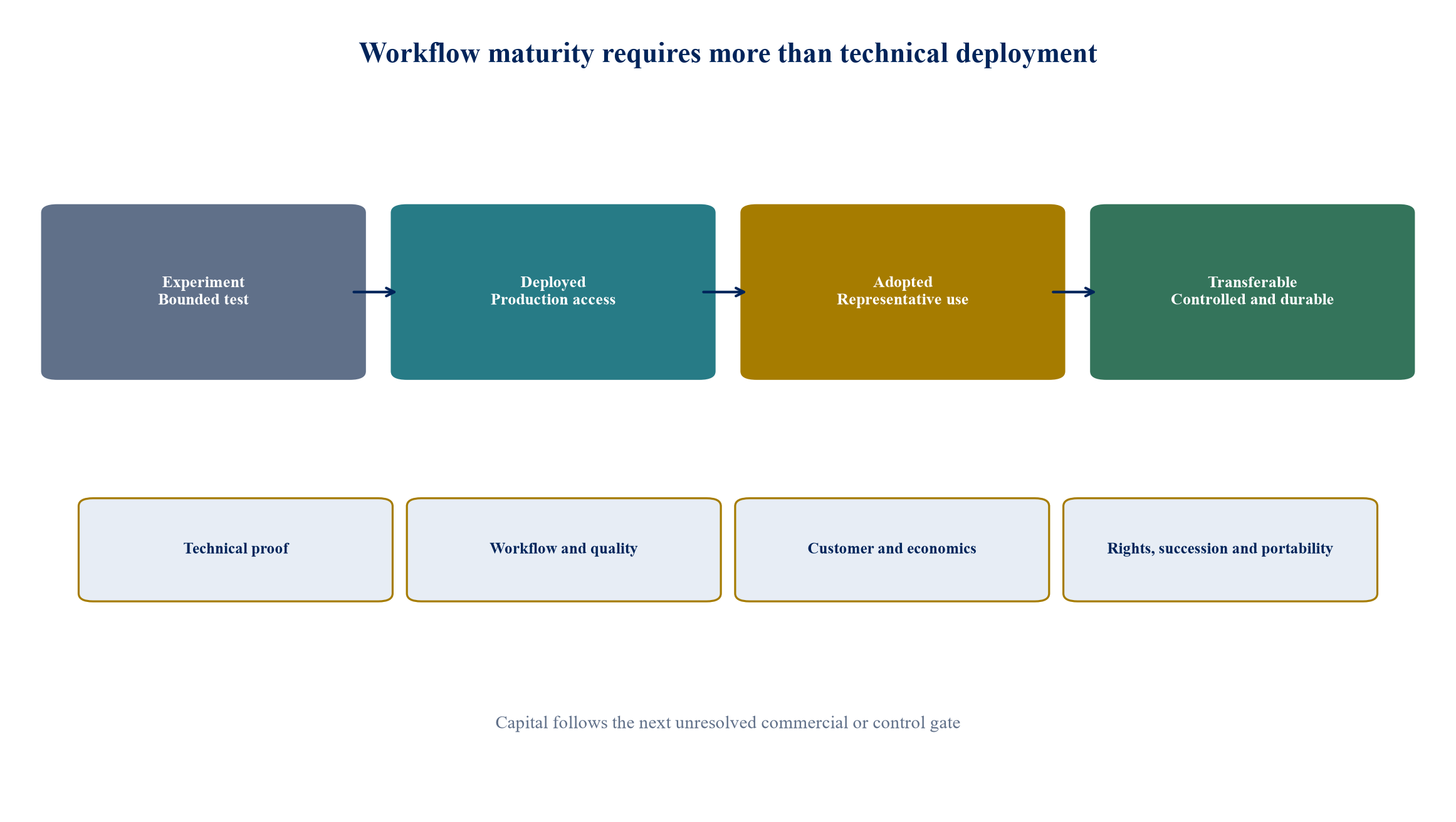Screen dimensions: 1456x822
Task: Click the Workflow and quality card
Action: (563, 550)
